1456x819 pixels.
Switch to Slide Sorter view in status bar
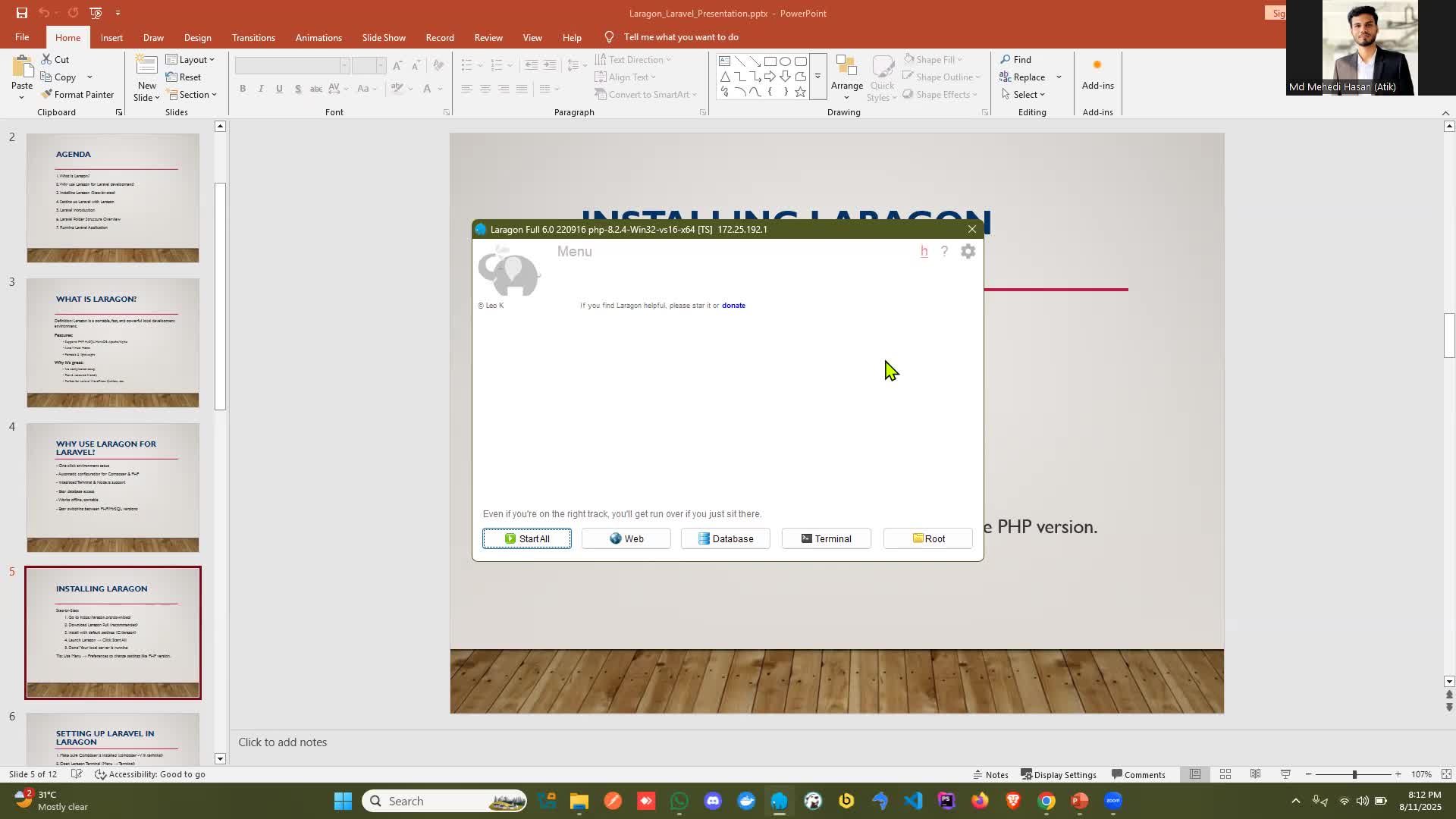tap(1225, 774)
